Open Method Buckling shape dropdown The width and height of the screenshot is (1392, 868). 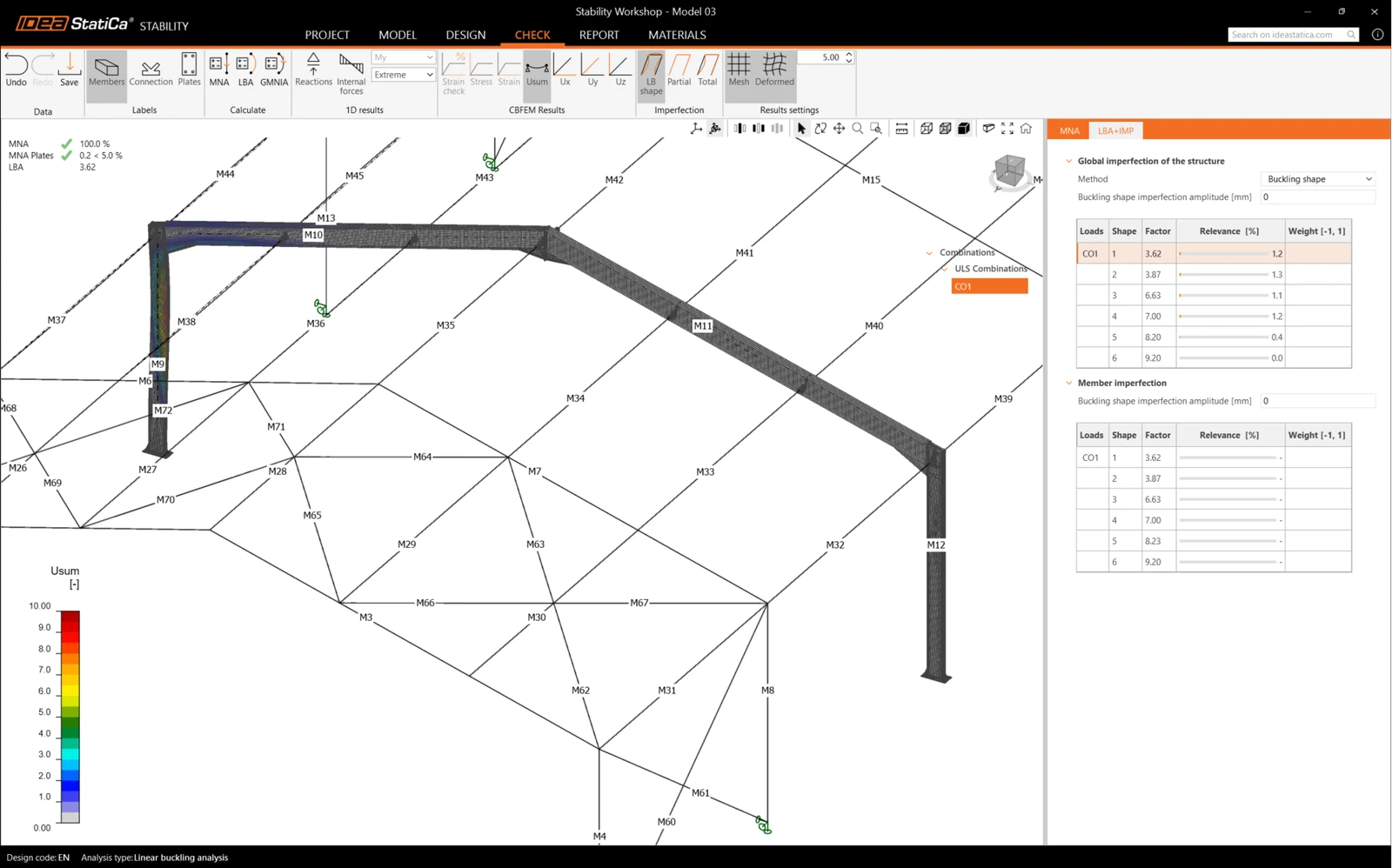click(x=1318, y=179)
